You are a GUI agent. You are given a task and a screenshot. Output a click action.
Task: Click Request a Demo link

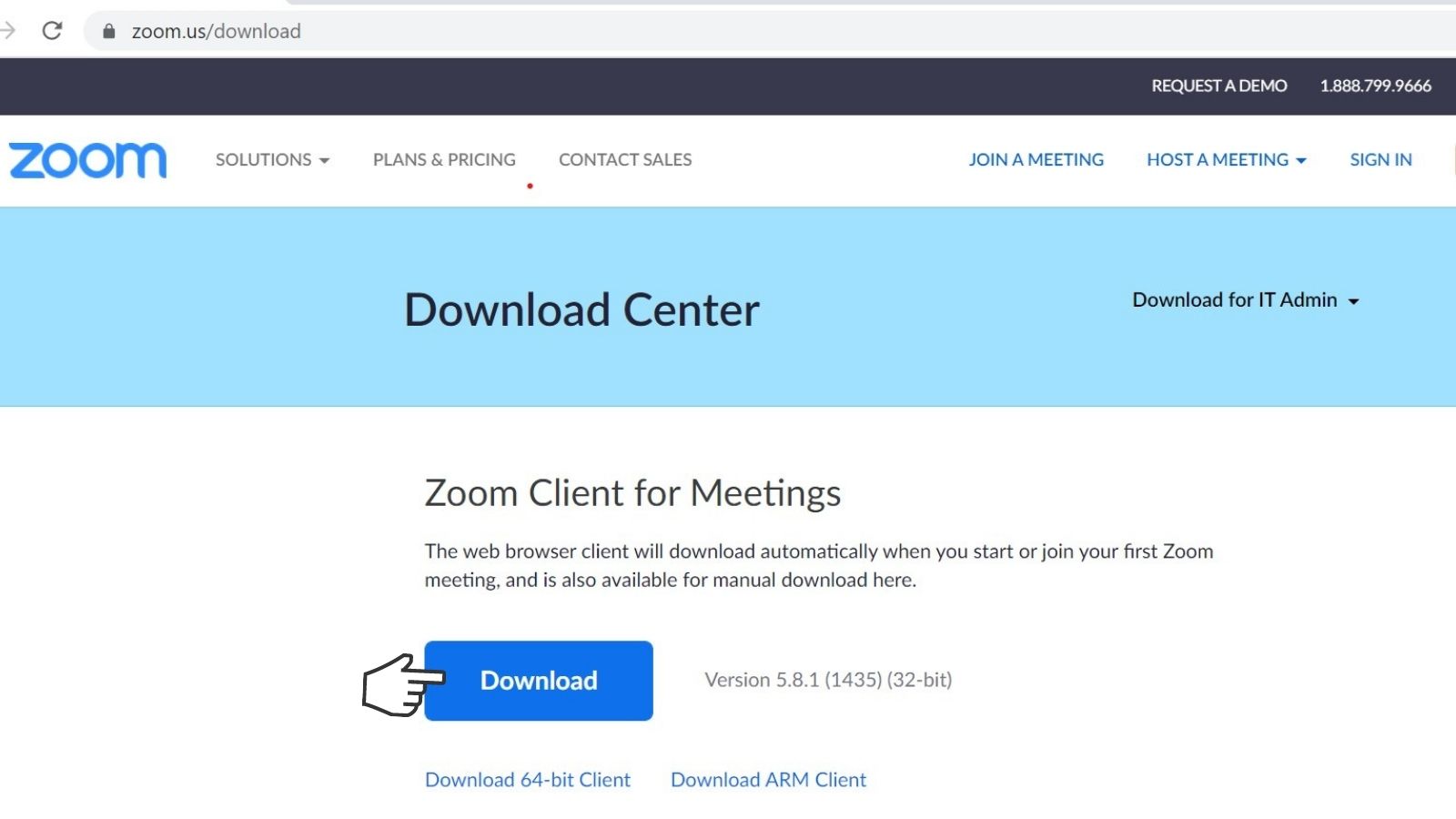1218,86
